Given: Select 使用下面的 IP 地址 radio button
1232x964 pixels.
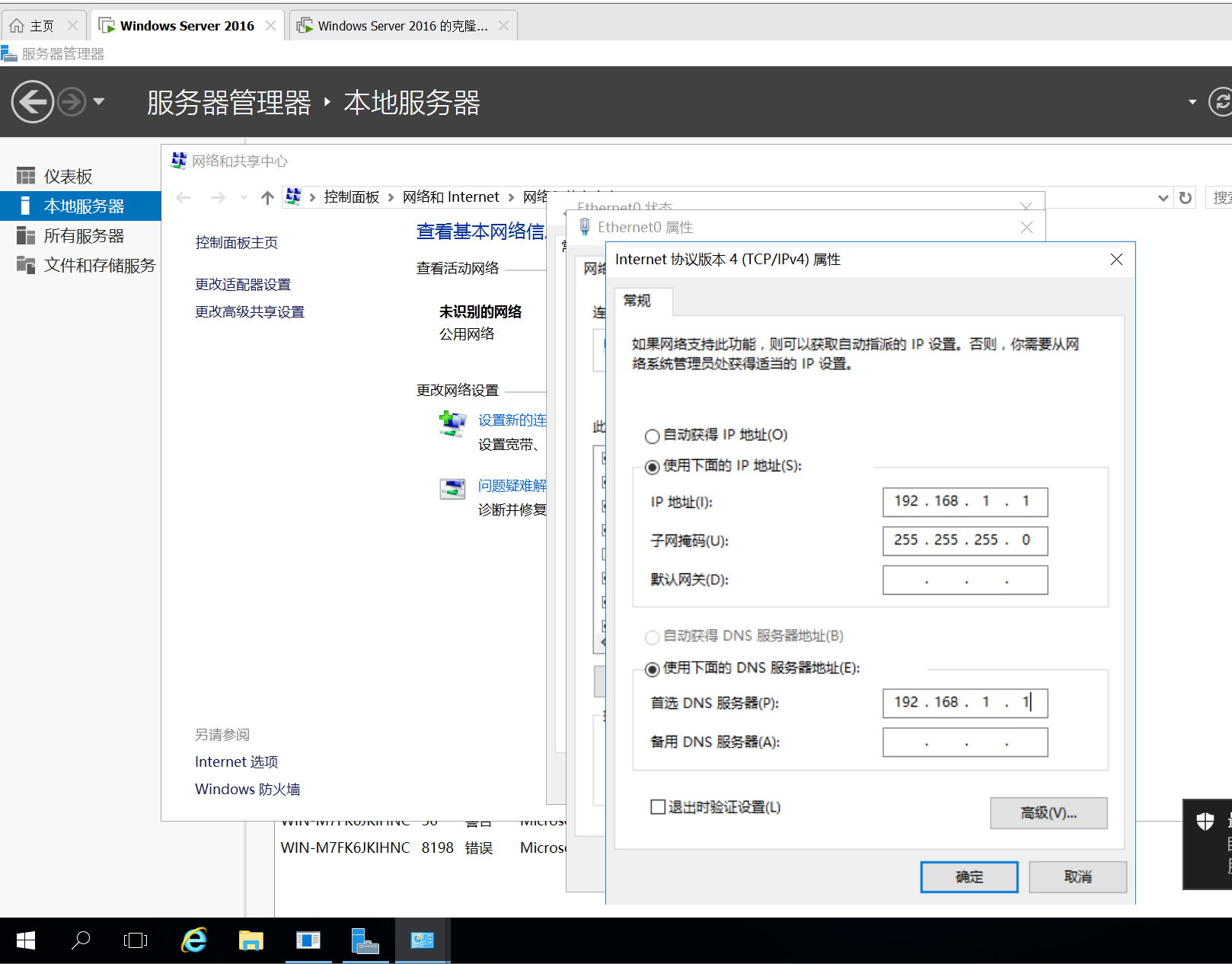Looking at the screenshot, I should point(652,467).
